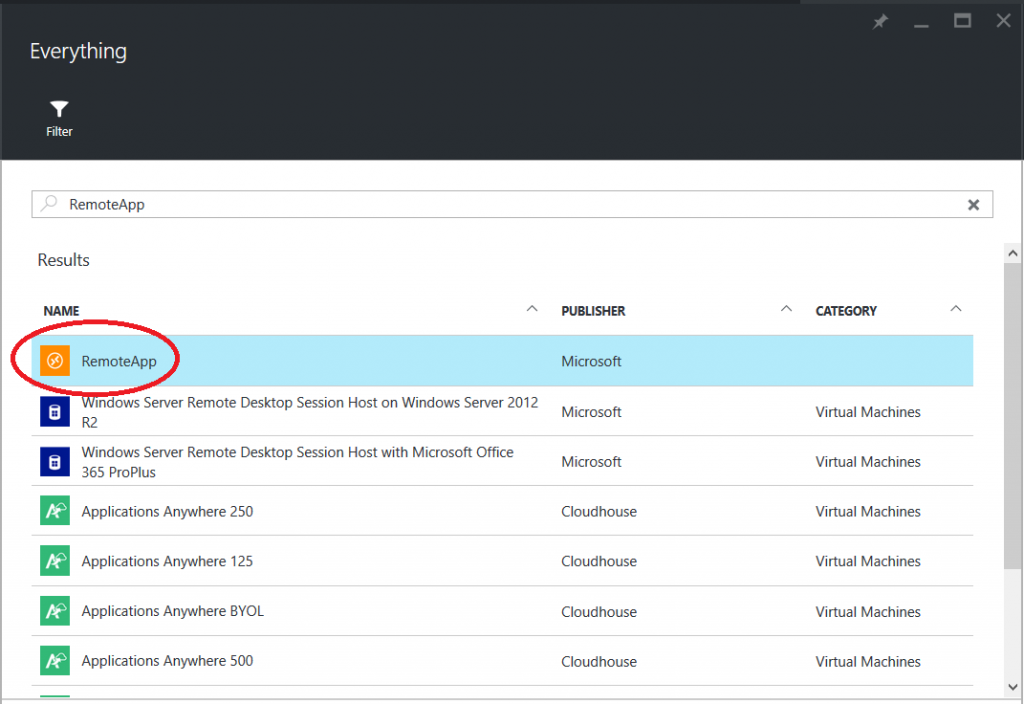Image resolution: width=1024 pixels, height=704 pixels.
Task: Click the Office 365 ProPlus row icon
Action: (x=55, y=461)
